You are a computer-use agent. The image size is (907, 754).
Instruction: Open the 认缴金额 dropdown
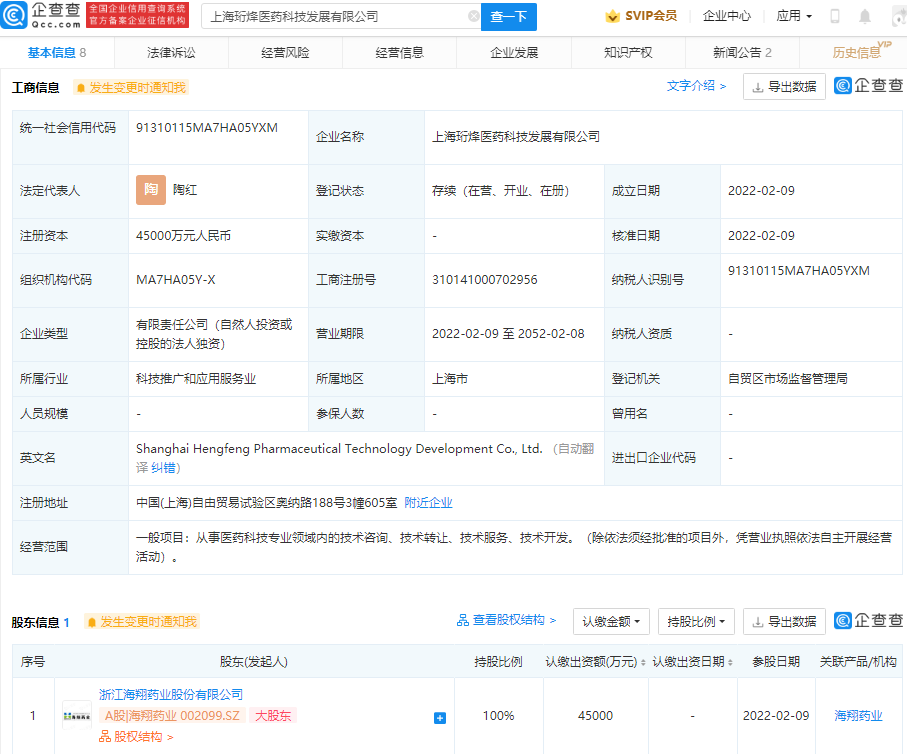click(610, 621)
